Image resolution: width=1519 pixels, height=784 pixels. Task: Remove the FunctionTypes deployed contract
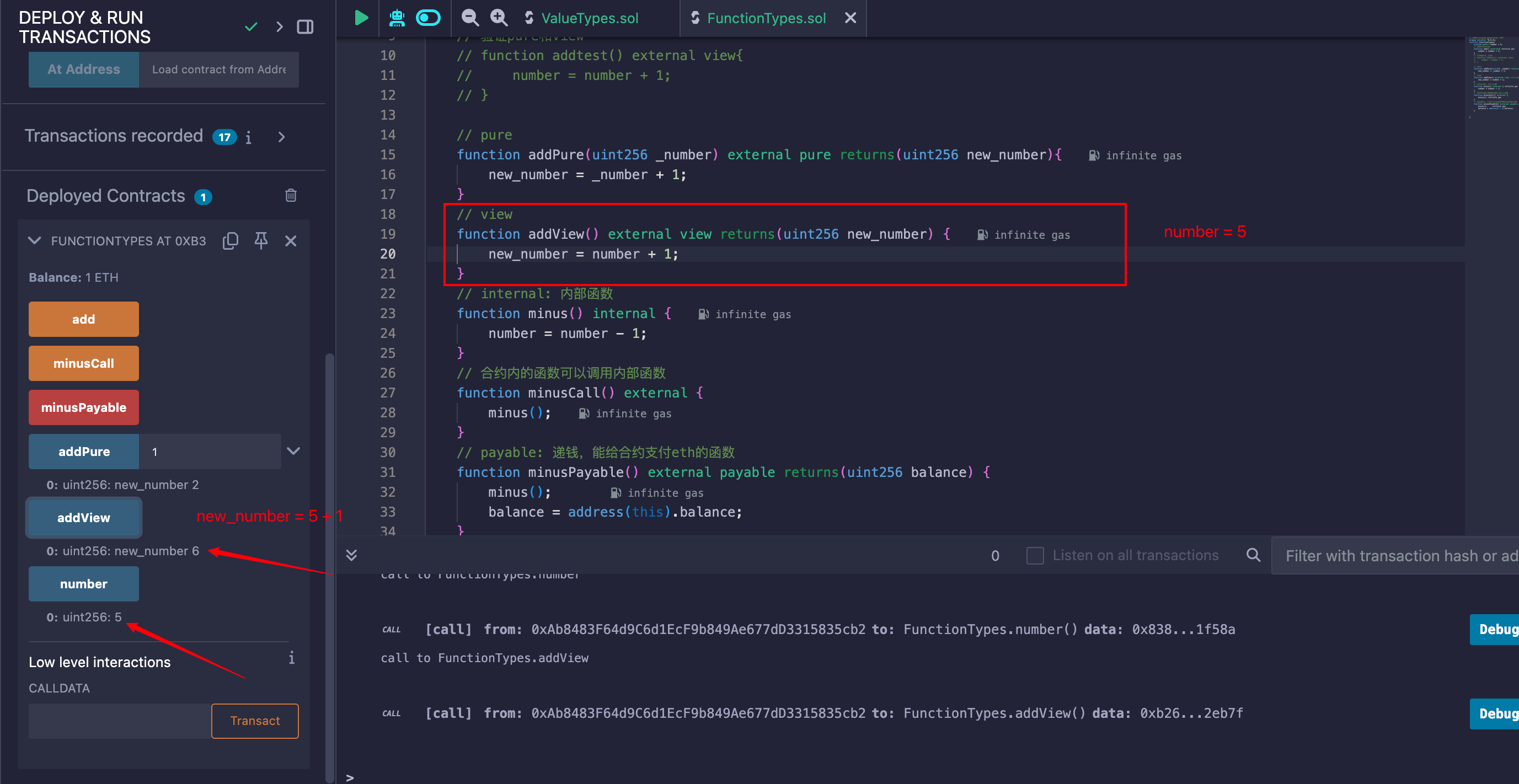[291, 240]
